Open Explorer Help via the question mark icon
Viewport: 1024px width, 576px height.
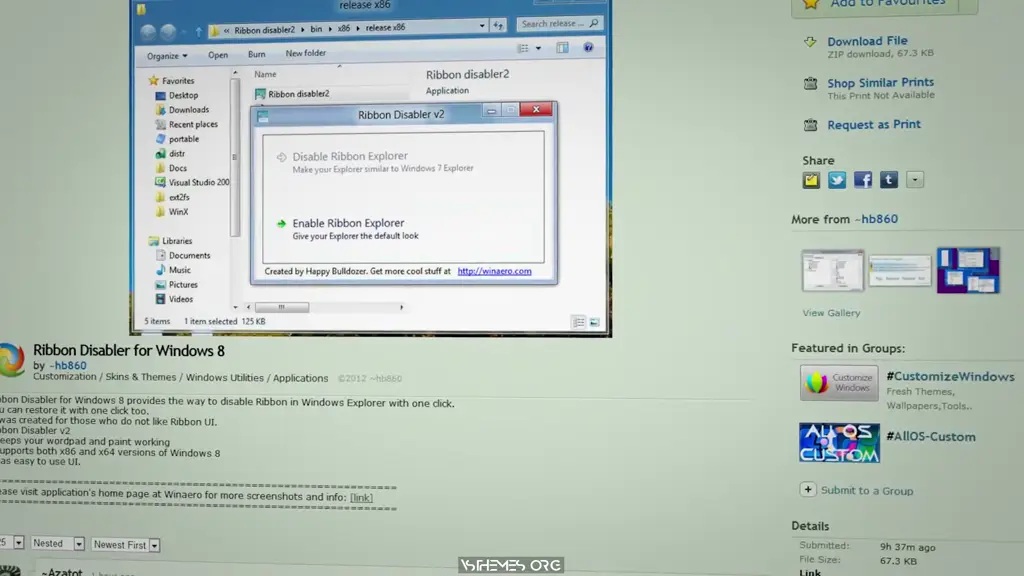[588, 47]
